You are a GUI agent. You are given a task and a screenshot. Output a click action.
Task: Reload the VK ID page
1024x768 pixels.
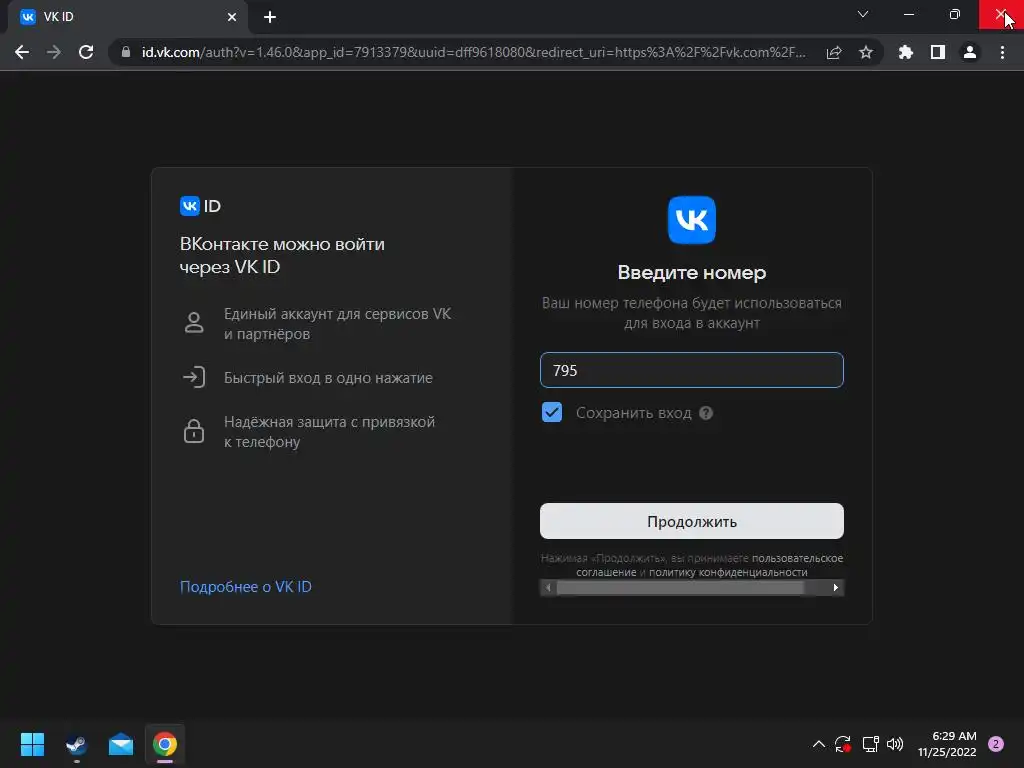point(86,52)
